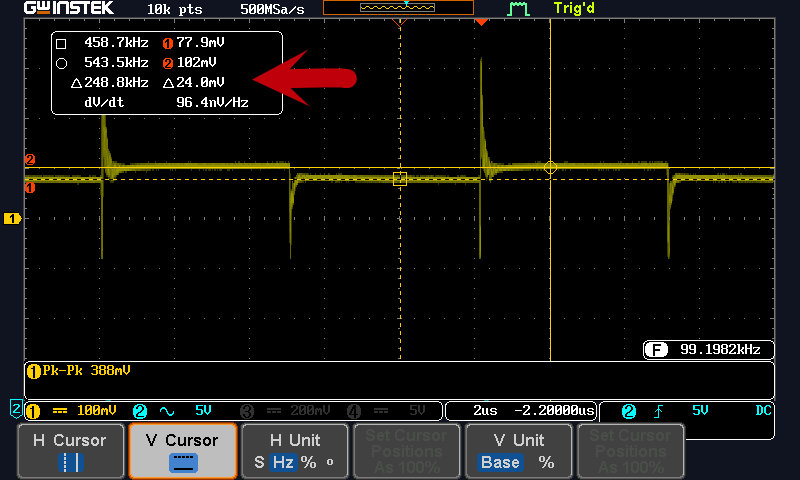The height and width of the screenshot is (480, 800).
Task: Click the Trig'd status indicator
Action: pyautogui.click(x=574, y=8)
